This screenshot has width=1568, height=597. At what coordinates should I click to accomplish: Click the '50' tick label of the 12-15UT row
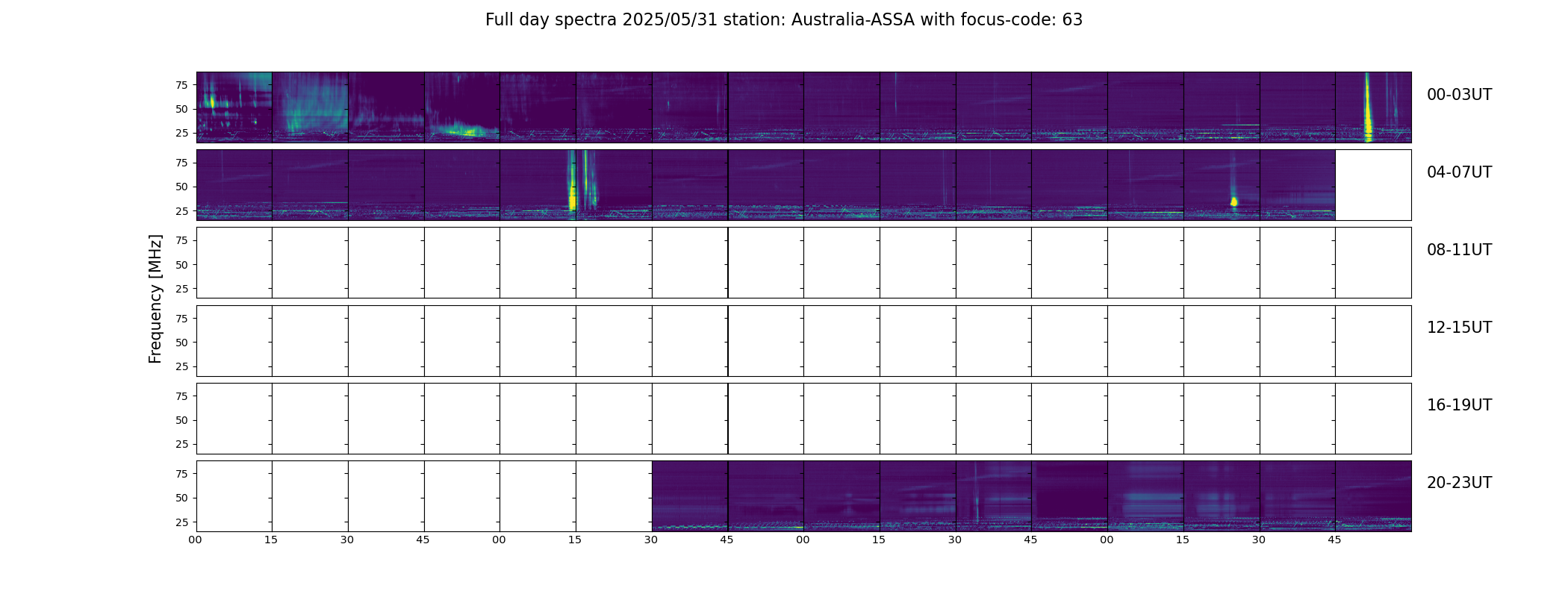pos(181,343)
